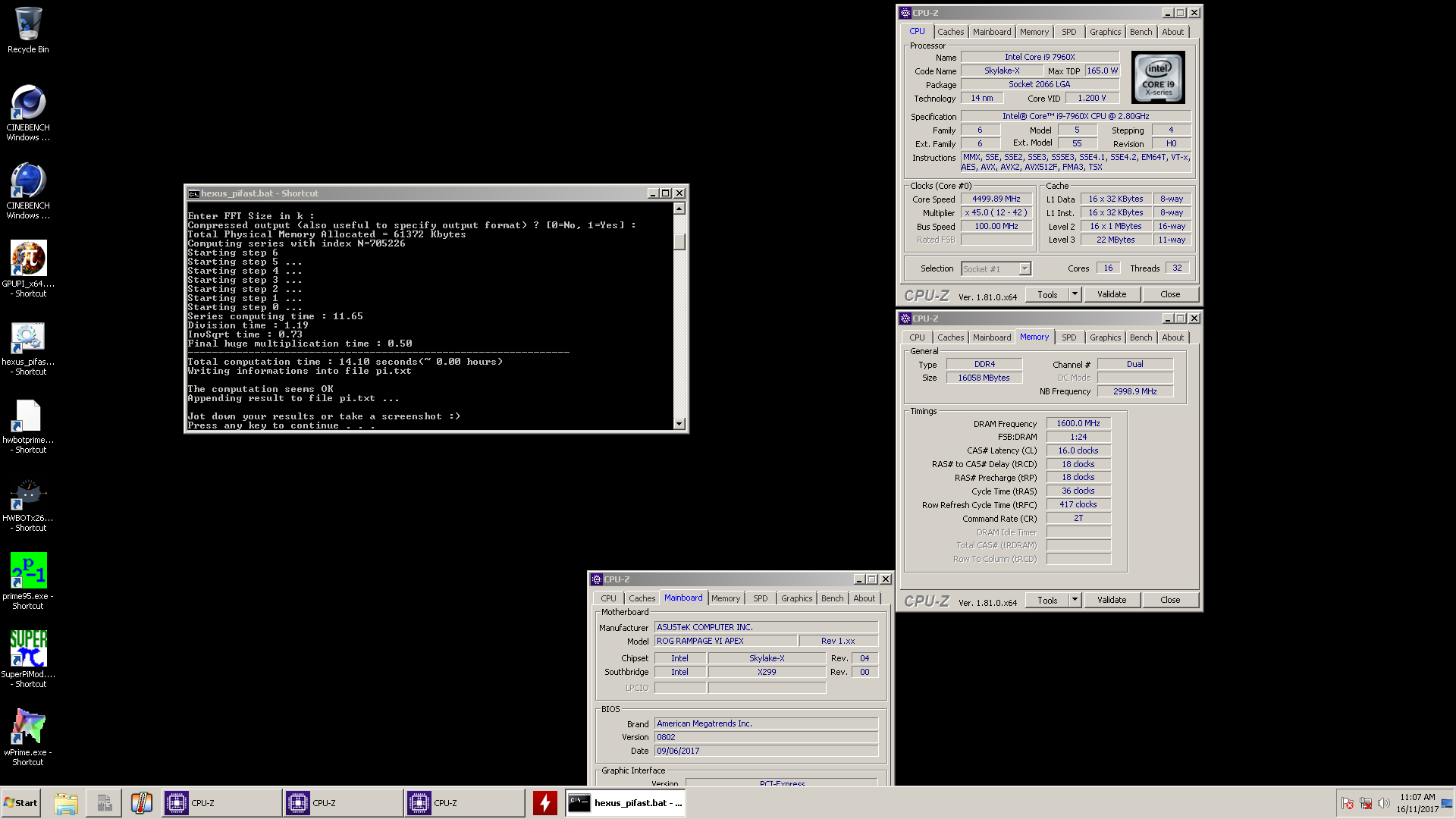Screen dimensions: 1456x819
Task: Open CPU tab in the memory CPU-Z window
Action: 917,337
